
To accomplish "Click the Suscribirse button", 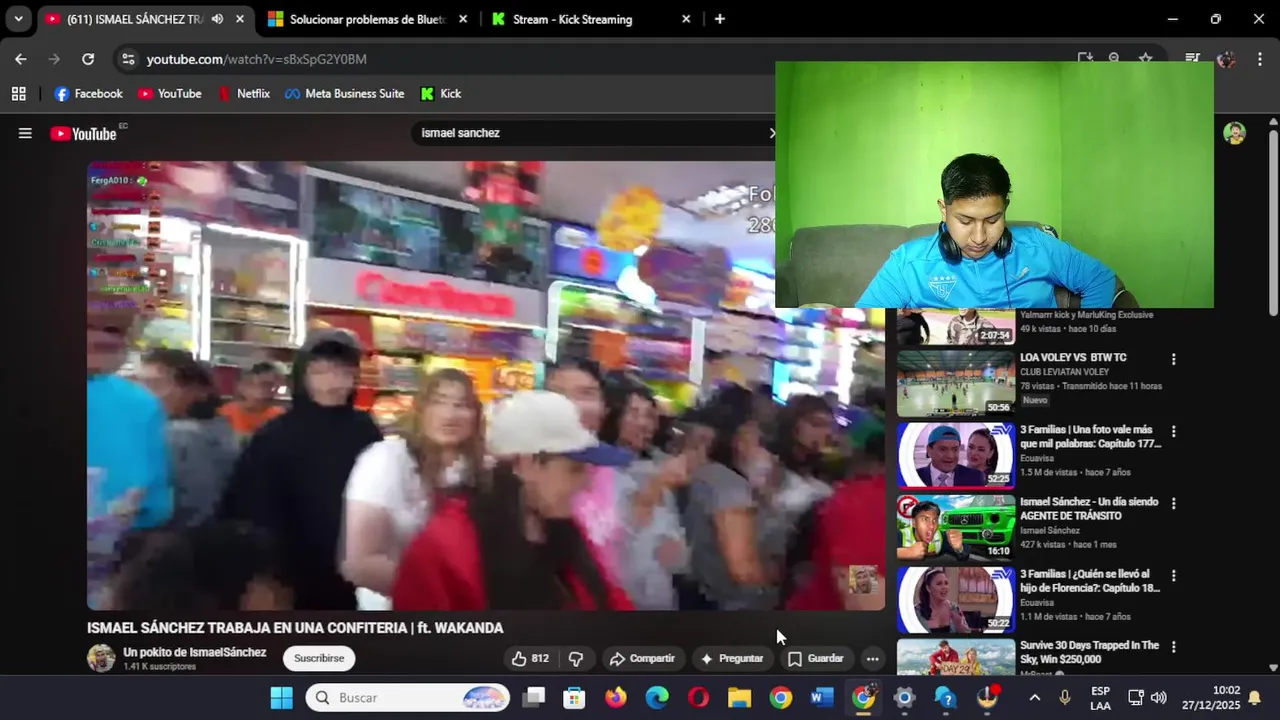I will pyautogui.click(x=319, y=658).
